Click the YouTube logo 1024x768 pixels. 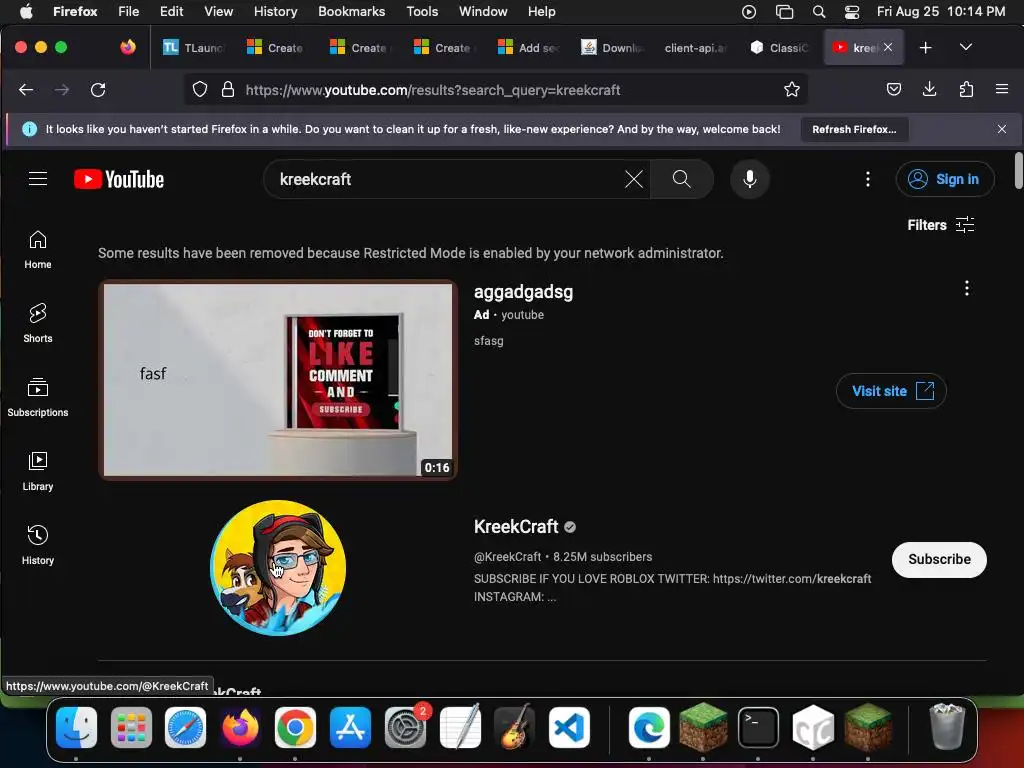(x=119, y=179)
